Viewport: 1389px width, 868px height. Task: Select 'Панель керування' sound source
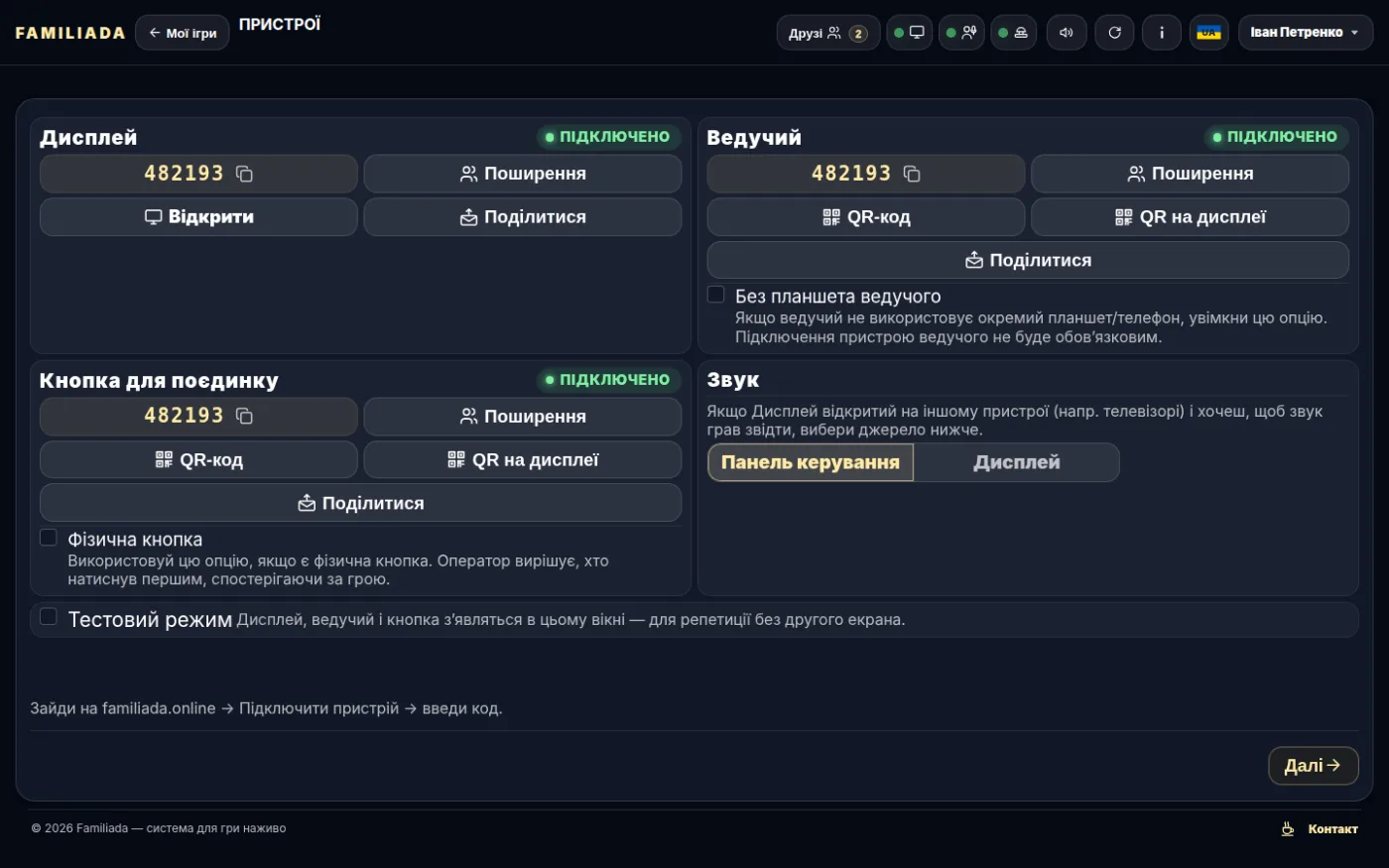[811, 462]
